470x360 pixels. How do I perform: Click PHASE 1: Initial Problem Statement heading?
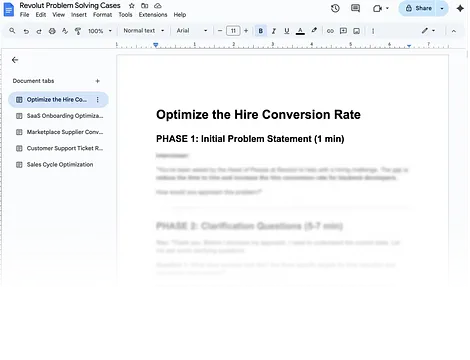250,139
